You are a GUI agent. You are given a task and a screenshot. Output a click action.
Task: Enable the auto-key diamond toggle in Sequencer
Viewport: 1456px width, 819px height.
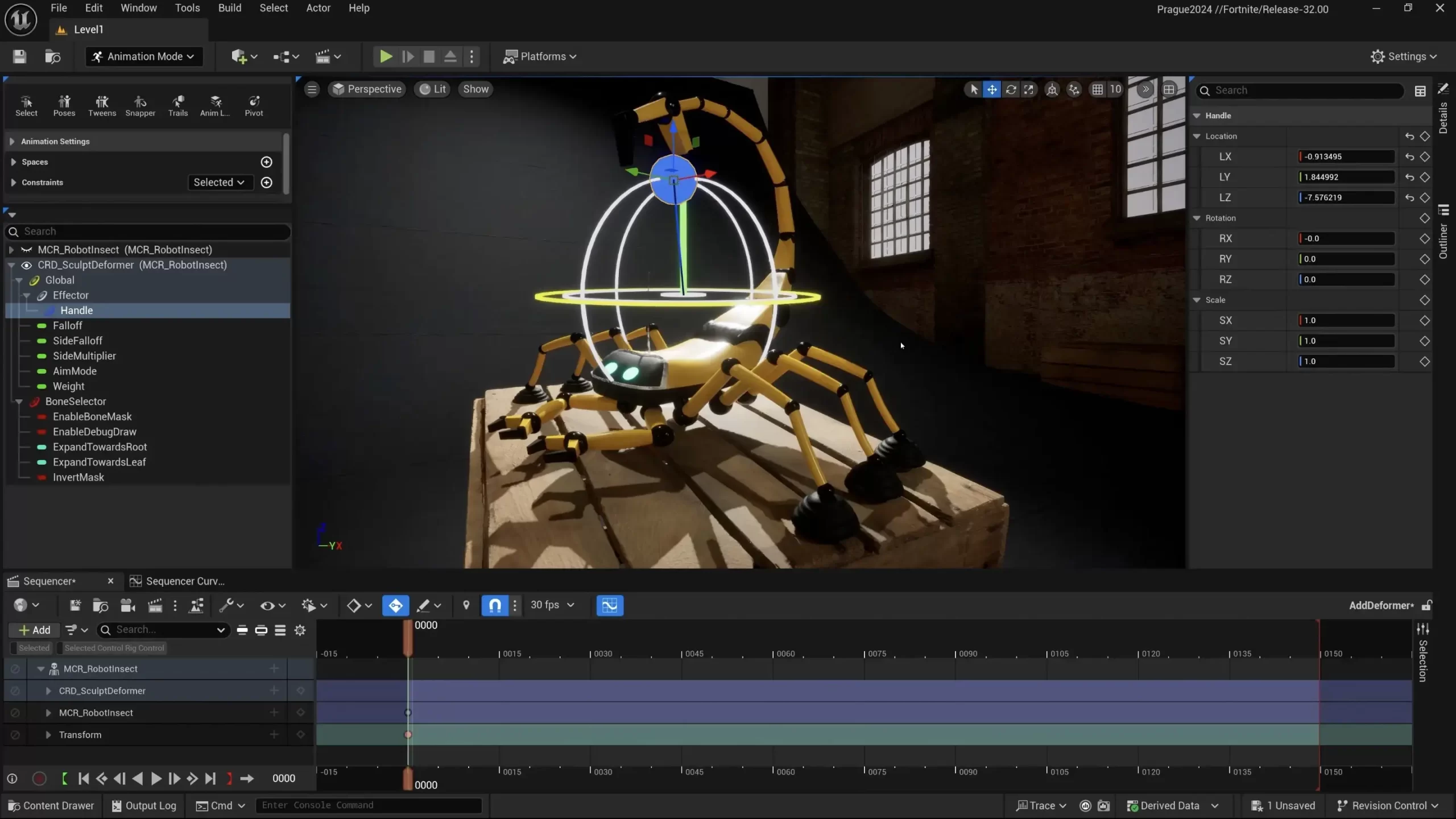tap(395, 605)
